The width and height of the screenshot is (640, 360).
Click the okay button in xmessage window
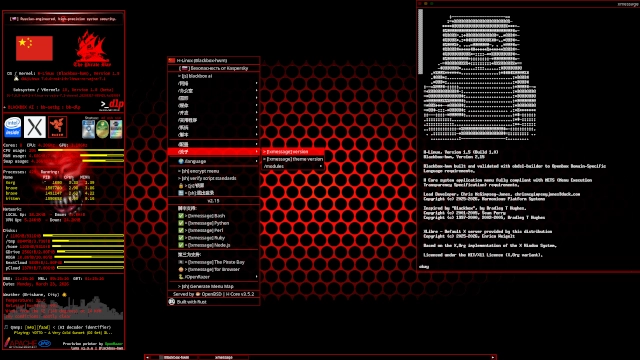click(424, 267)
